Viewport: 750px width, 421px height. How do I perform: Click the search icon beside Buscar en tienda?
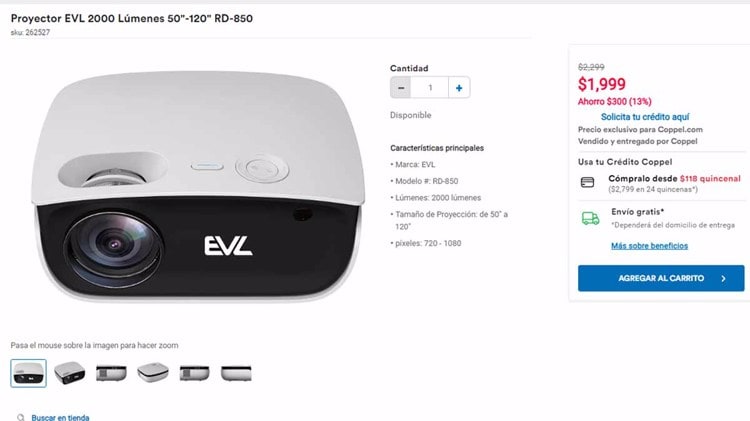pos(21,418)
